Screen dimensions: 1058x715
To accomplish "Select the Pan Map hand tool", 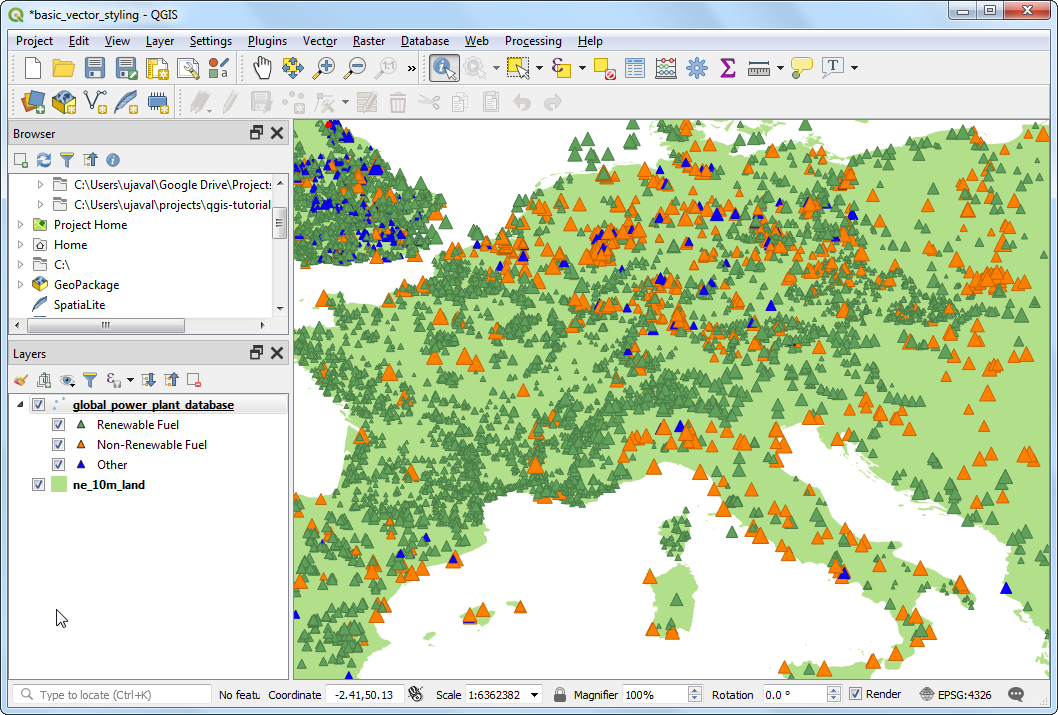I will click(262, 68).
